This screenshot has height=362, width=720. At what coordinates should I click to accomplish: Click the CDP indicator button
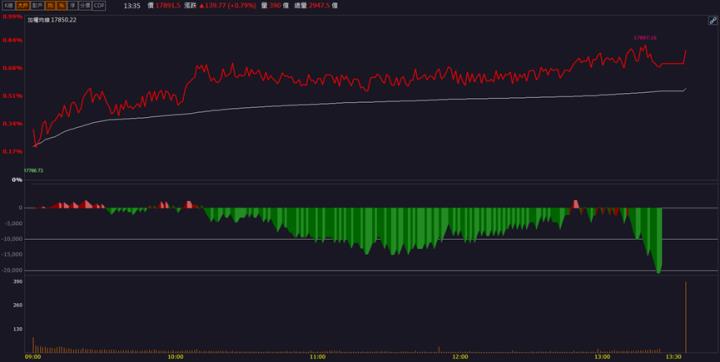pos(98,6)
